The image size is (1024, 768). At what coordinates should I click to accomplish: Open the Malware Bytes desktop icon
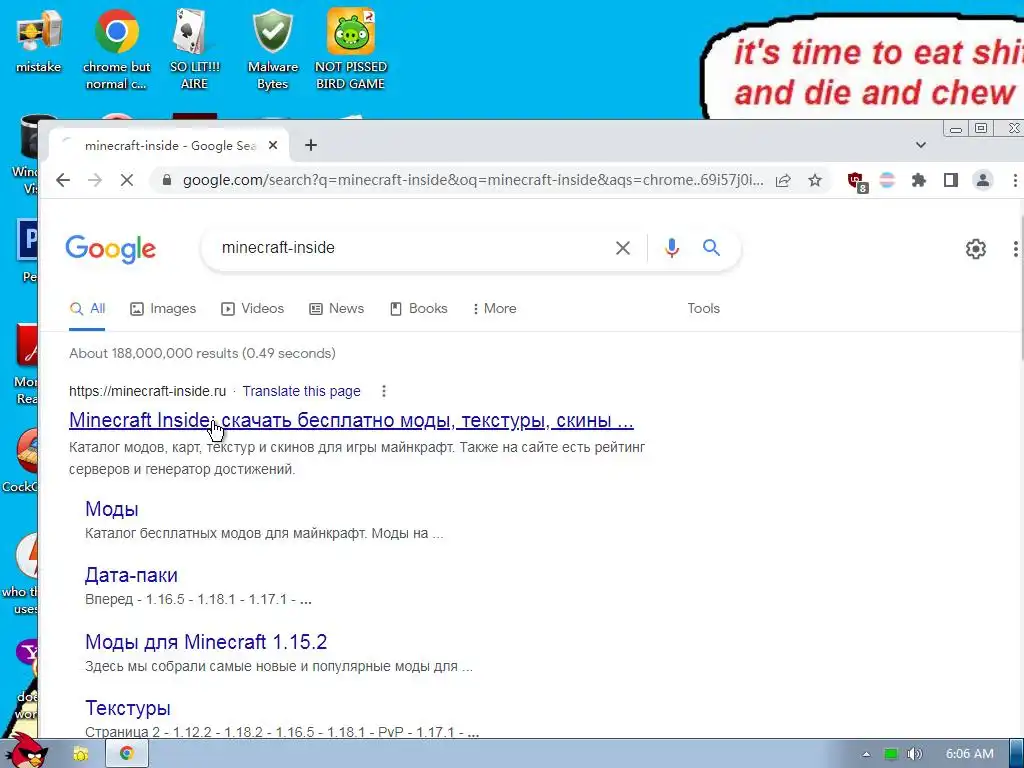(x=272, y=50)
